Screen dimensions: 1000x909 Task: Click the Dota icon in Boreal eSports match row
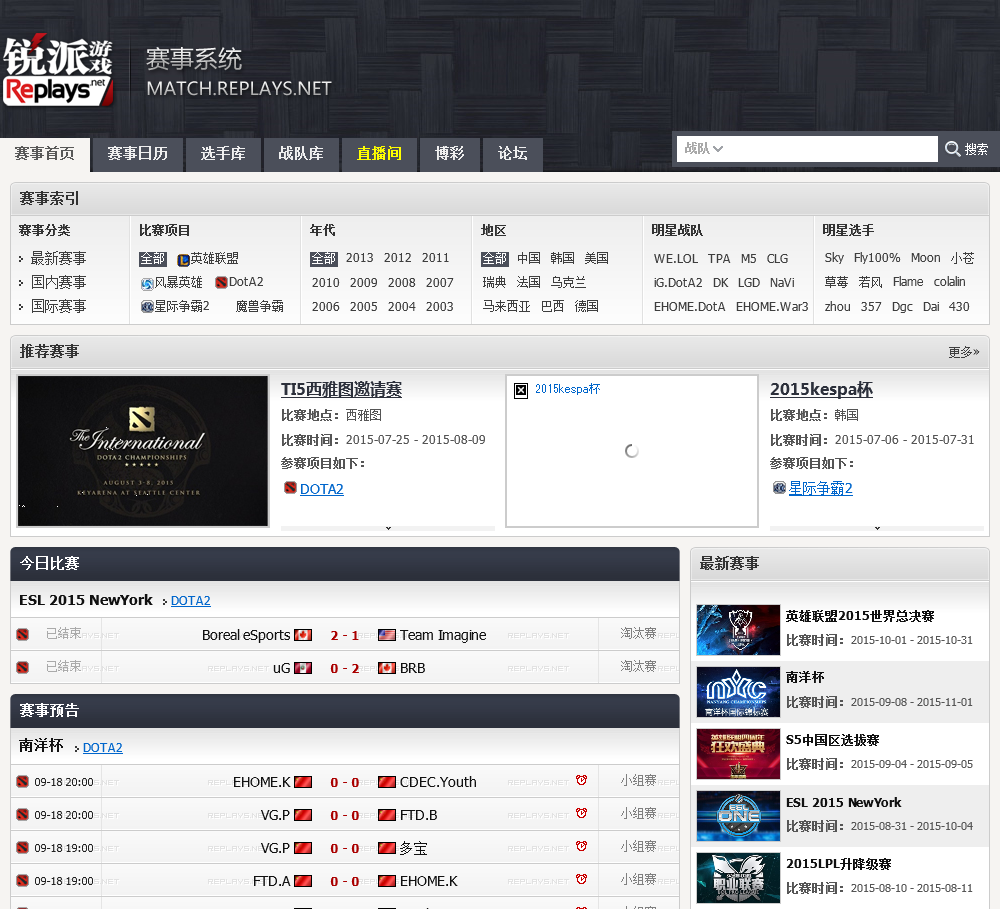(x=22, y=635)
